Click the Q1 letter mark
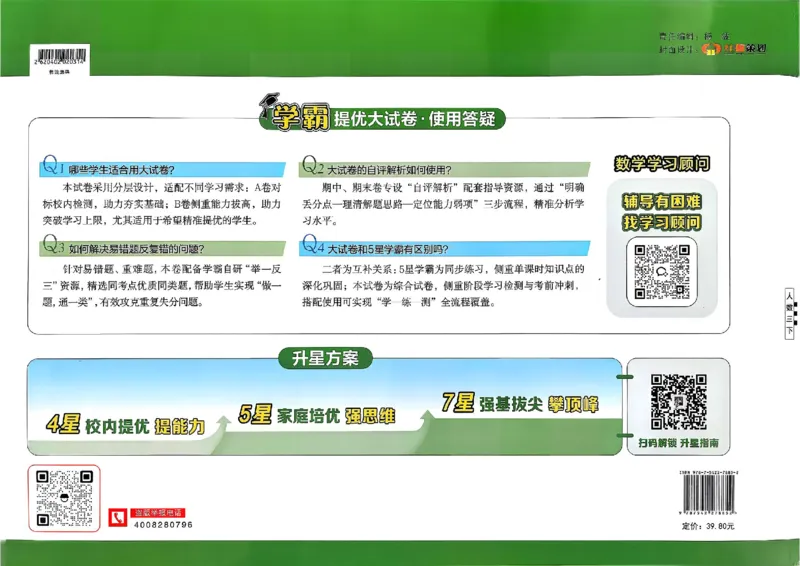 click(x=53, y=165)
